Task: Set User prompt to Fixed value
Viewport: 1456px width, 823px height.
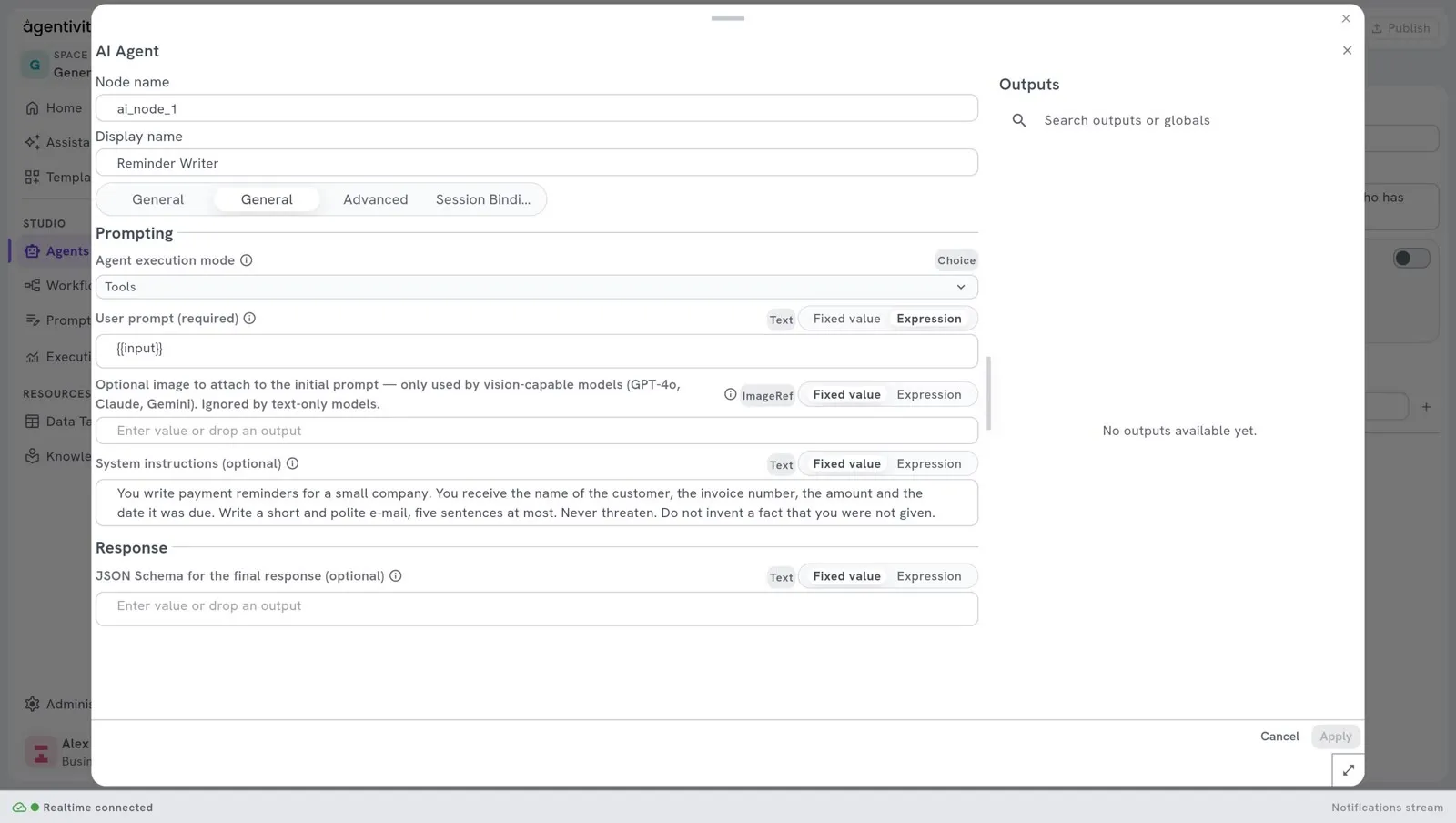Action: click(846, 319)
